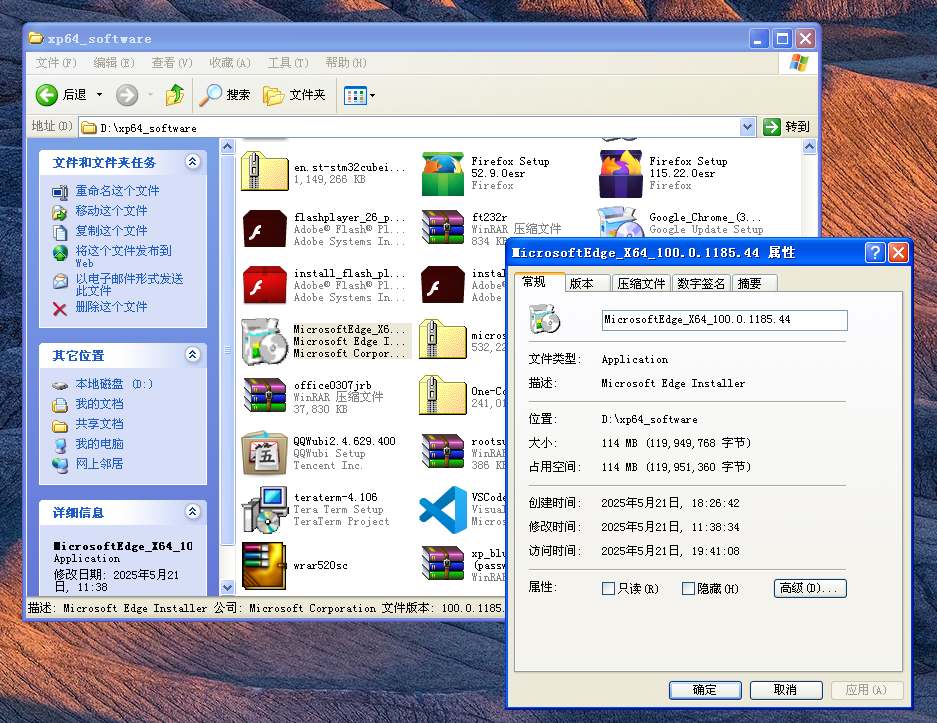
Task: Click the Go (转到) button
Action: point(786,127)
